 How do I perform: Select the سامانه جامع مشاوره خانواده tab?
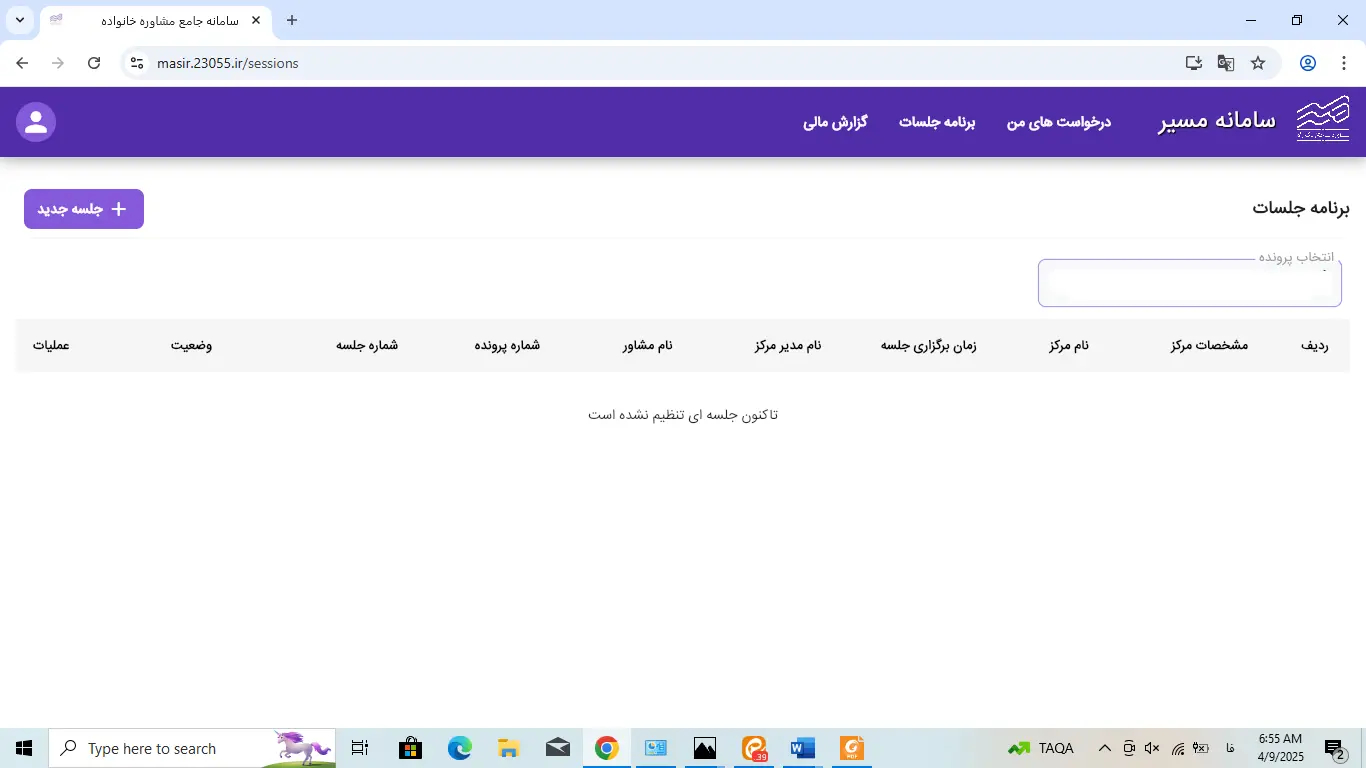coord(155,20)
